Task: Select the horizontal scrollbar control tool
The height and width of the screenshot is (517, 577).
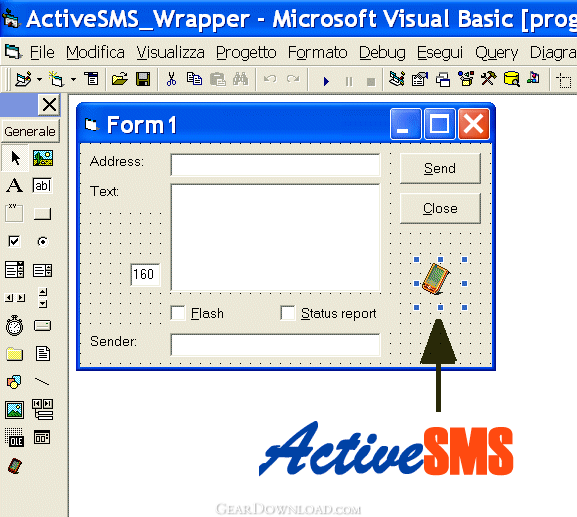Action: click(15, 298)
